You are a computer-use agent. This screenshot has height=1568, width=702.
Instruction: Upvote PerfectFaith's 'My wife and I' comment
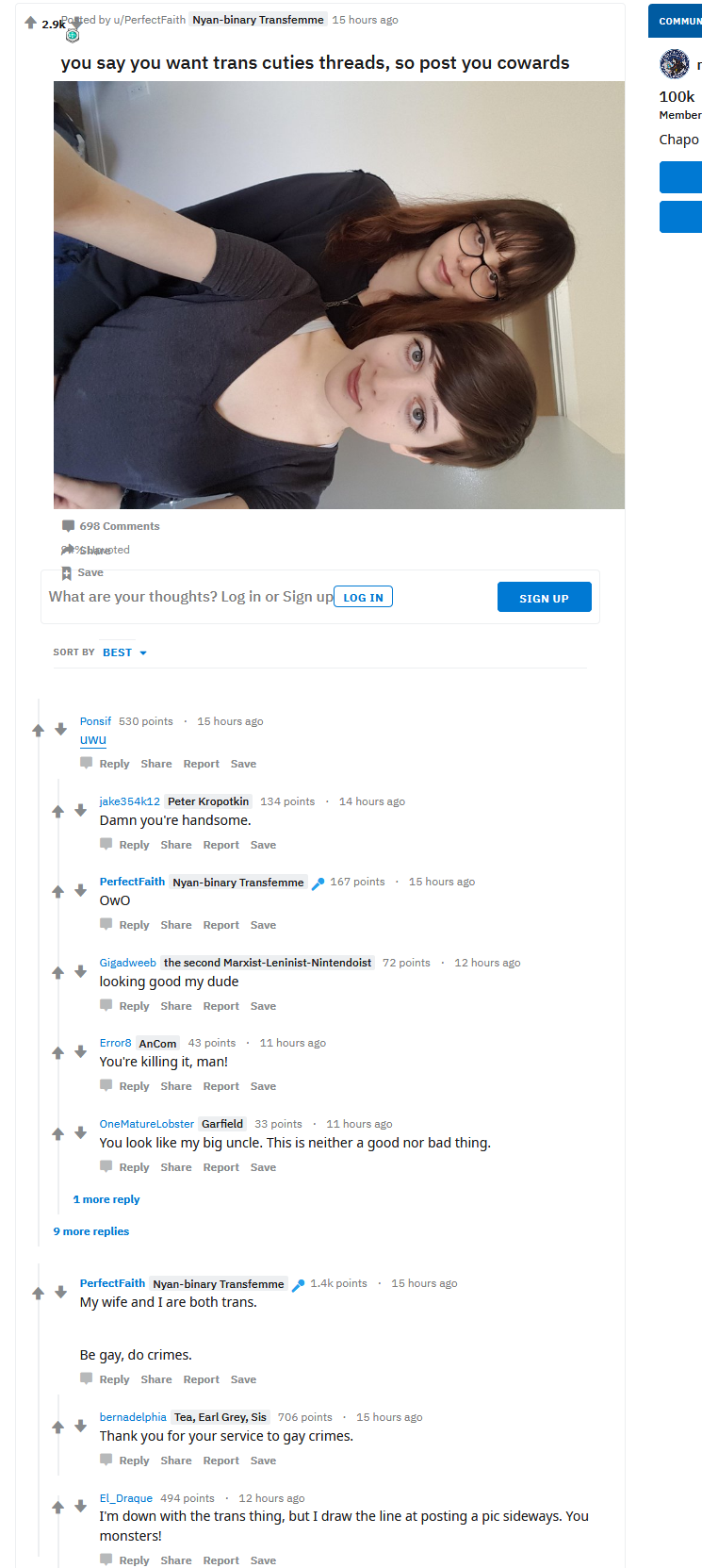[39, 1293]
